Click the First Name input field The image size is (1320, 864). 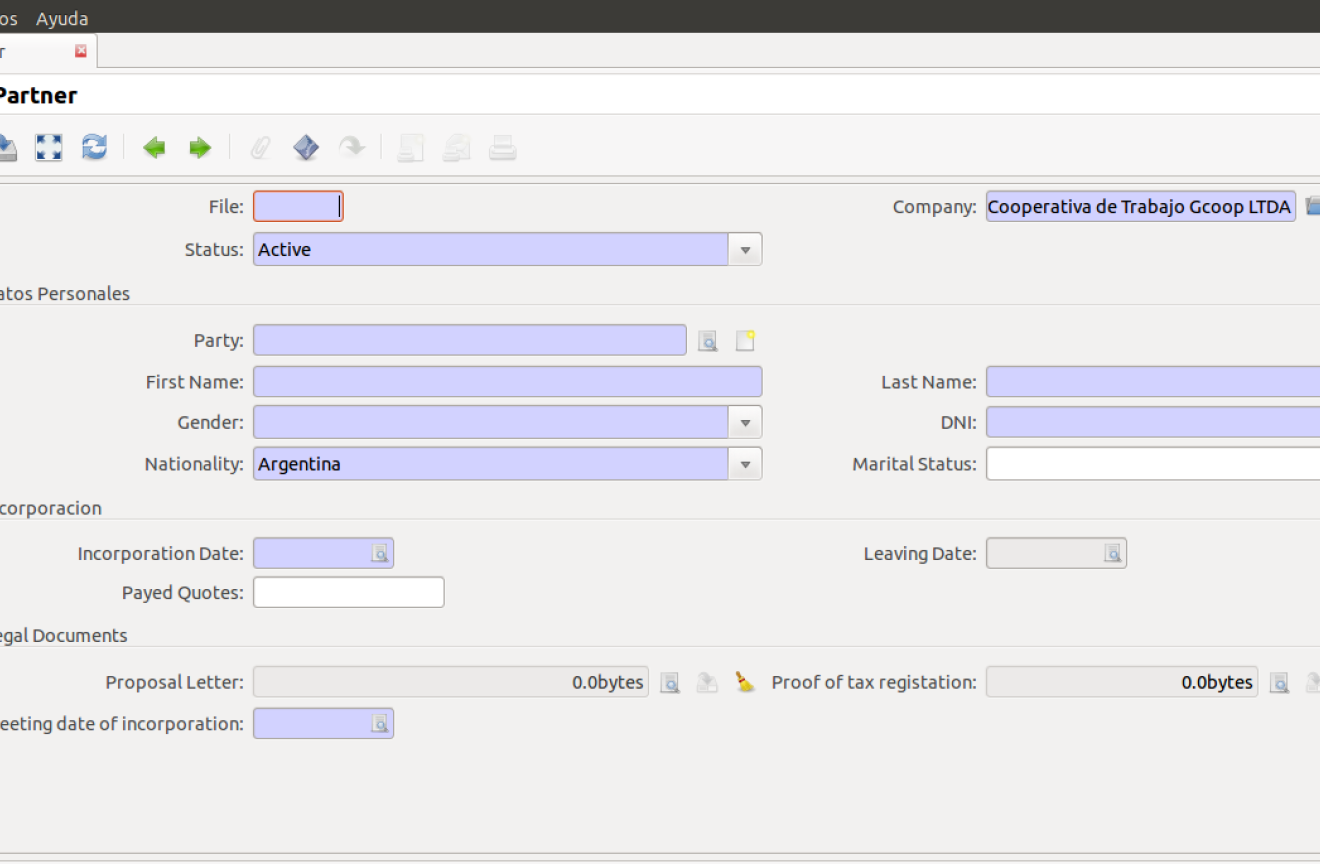[x=507, y=382]
